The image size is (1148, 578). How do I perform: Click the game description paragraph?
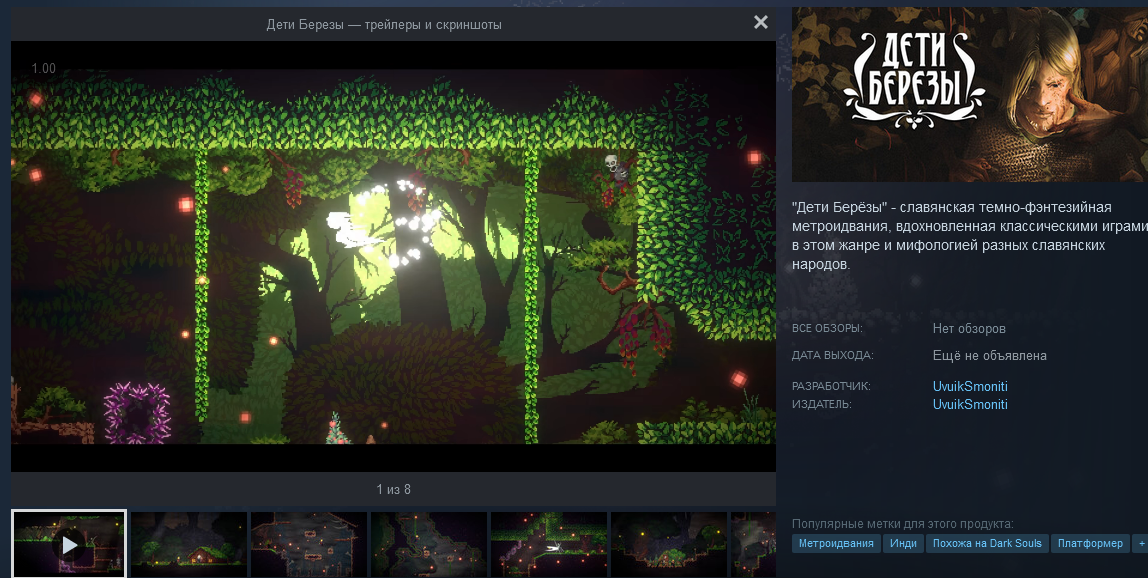click(x=970, y=236)
